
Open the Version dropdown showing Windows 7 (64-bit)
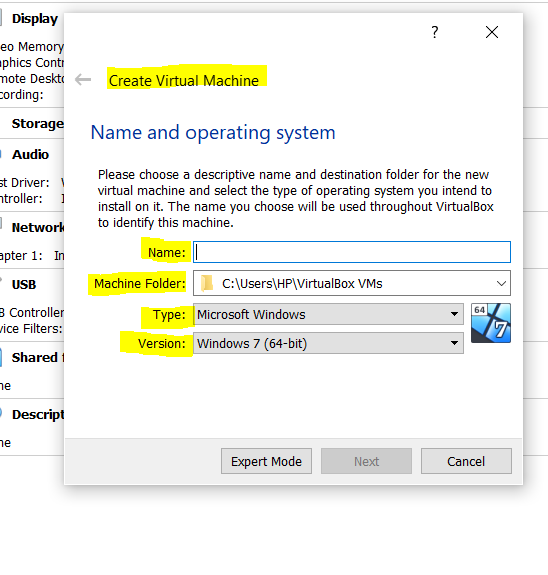click(x=328, y=343)
